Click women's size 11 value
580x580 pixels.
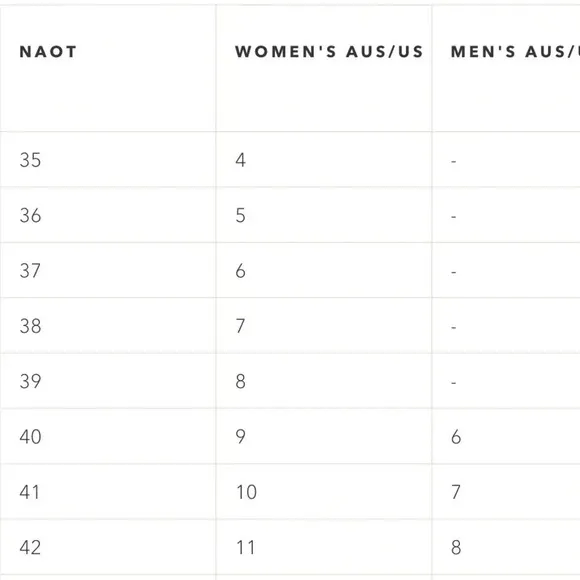point(246,547)
